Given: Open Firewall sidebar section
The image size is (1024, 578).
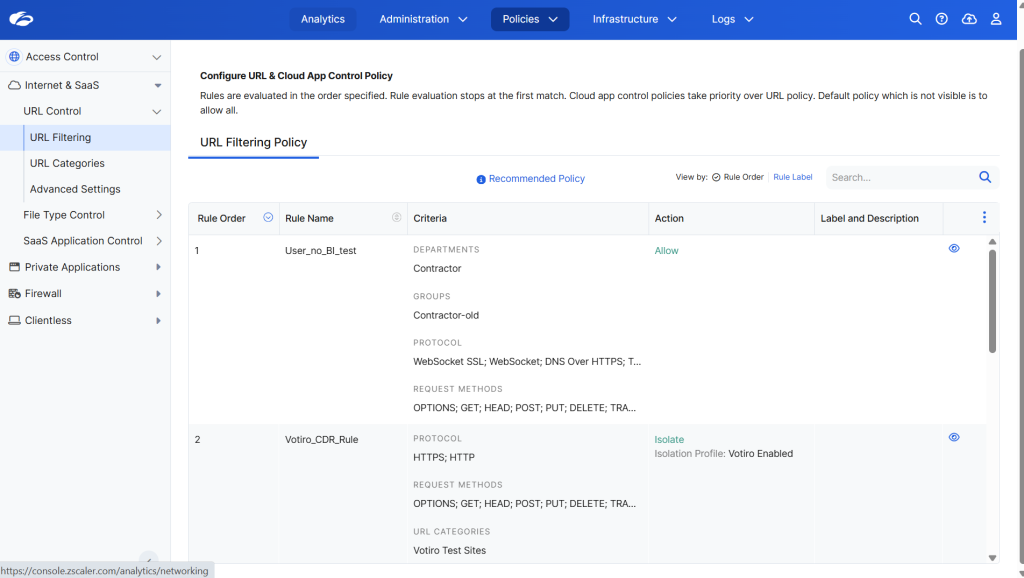Looking at the screenshot, I should coord(43,294).
